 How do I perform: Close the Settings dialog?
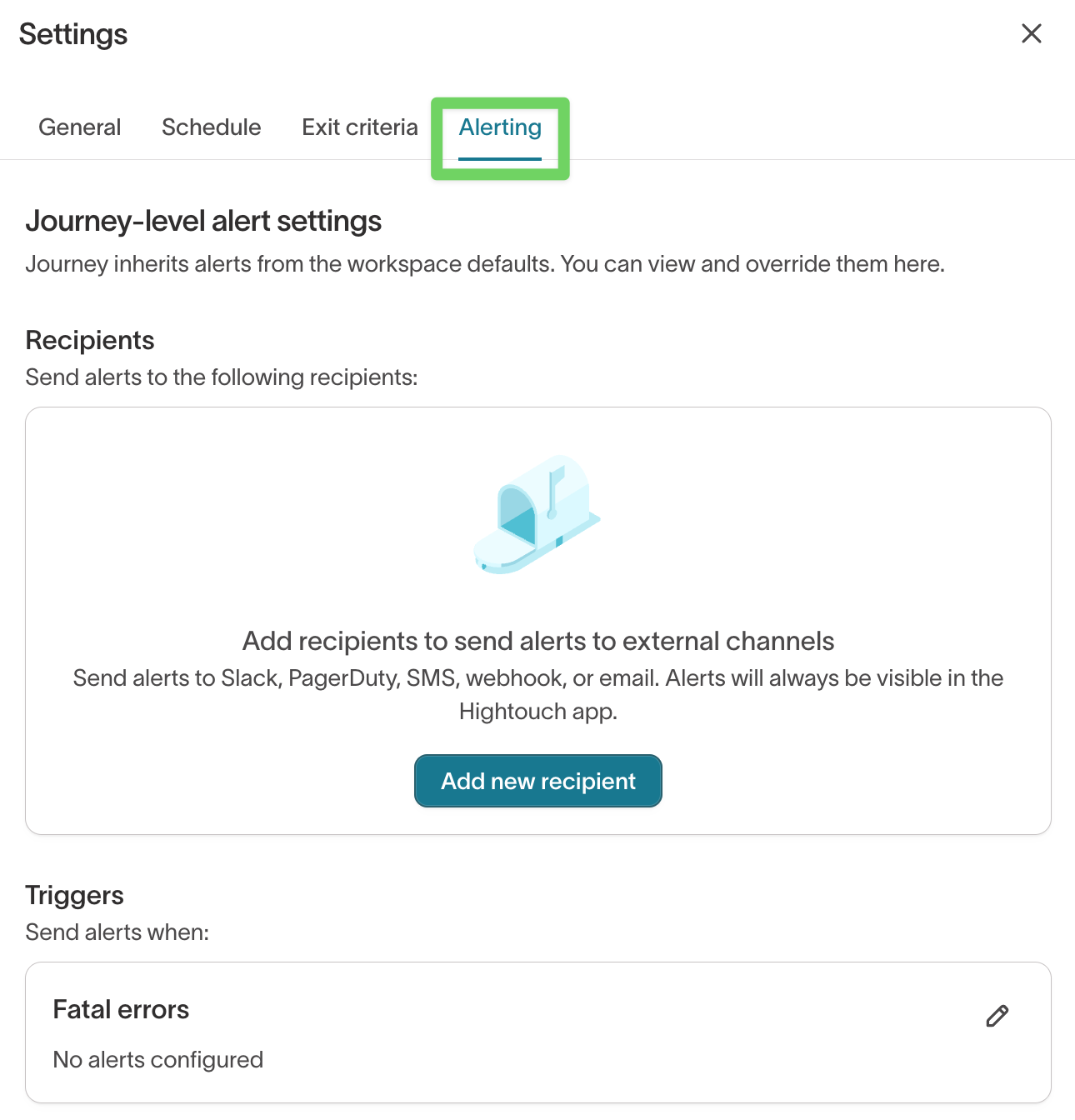pos(1031,33)
